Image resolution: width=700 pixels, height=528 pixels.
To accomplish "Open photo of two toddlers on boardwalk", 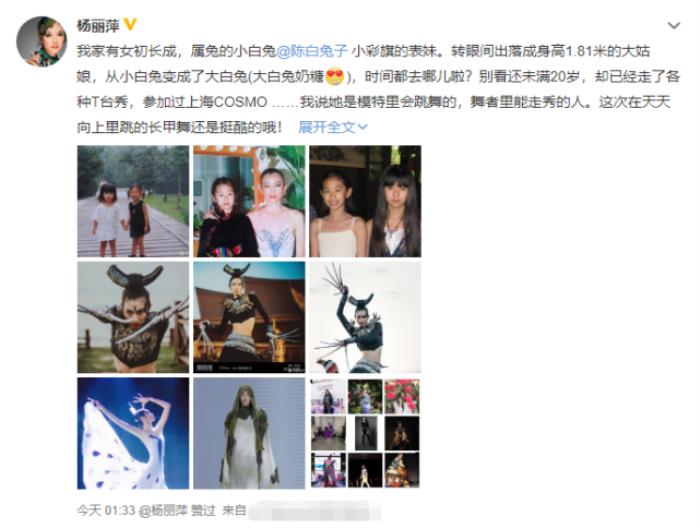I will point(133,201).
